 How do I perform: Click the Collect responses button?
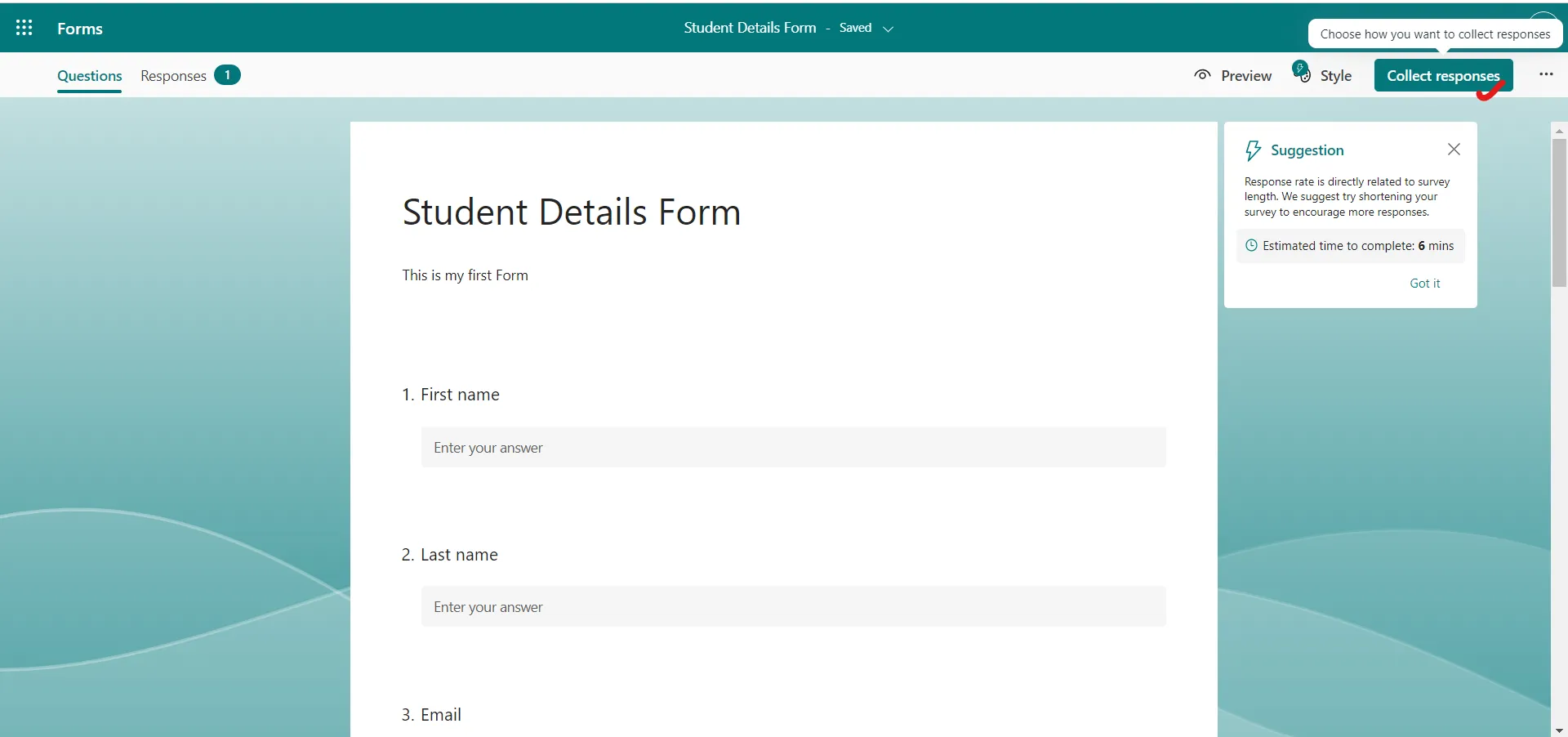(x=1443, y=75)
